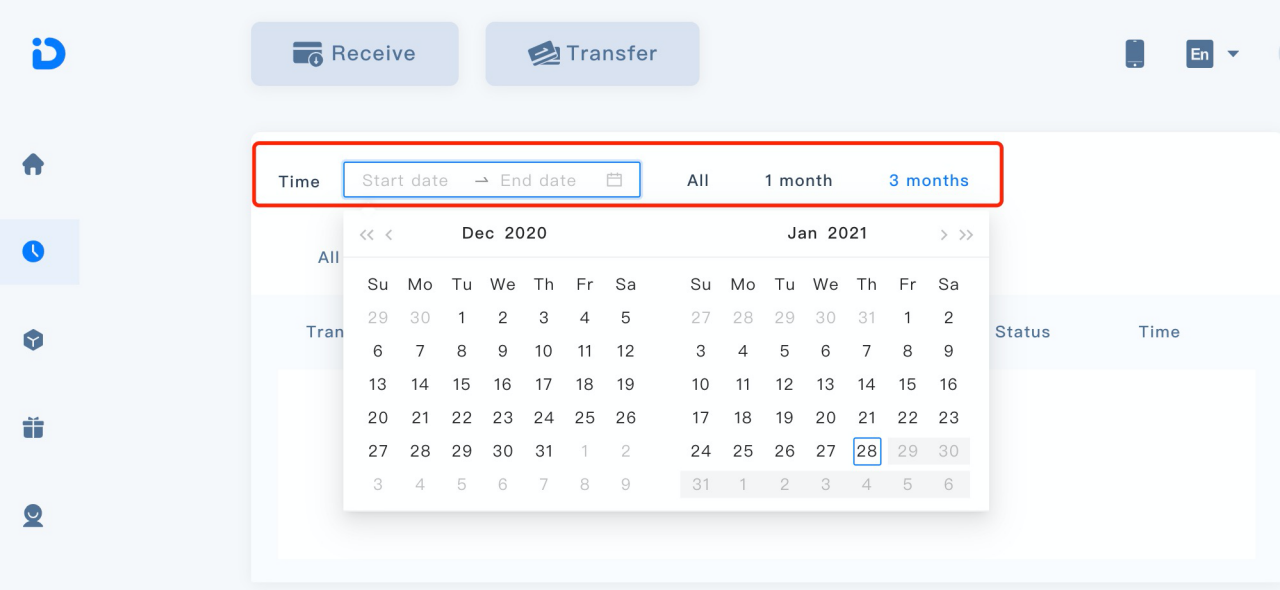Click the cube icon in sidebar
The image size is (1280, 590).
pos(33,340)
